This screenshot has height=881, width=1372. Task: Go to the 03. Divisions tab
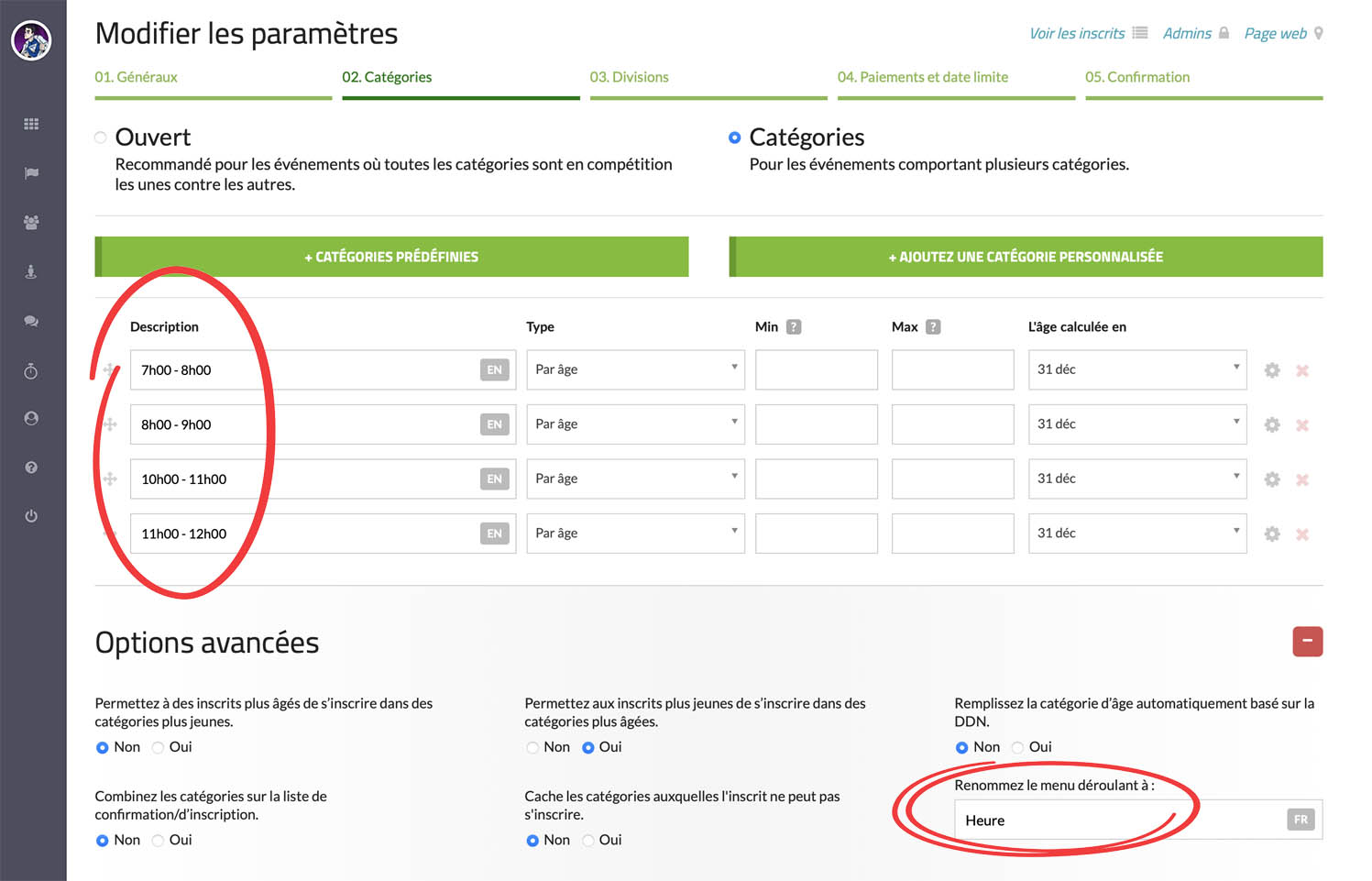click(630, 78)
